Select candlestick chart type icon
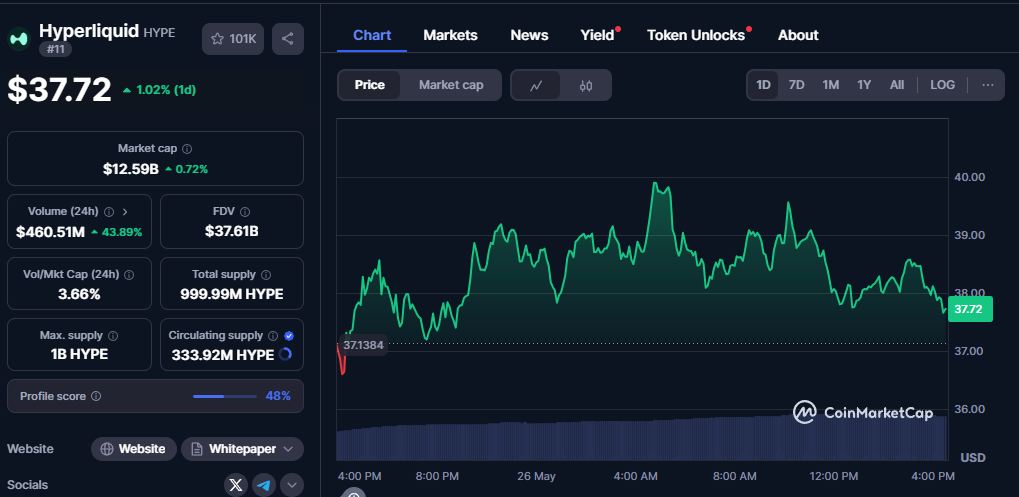Screen dimensions: 1019x497 pos(586,85)
